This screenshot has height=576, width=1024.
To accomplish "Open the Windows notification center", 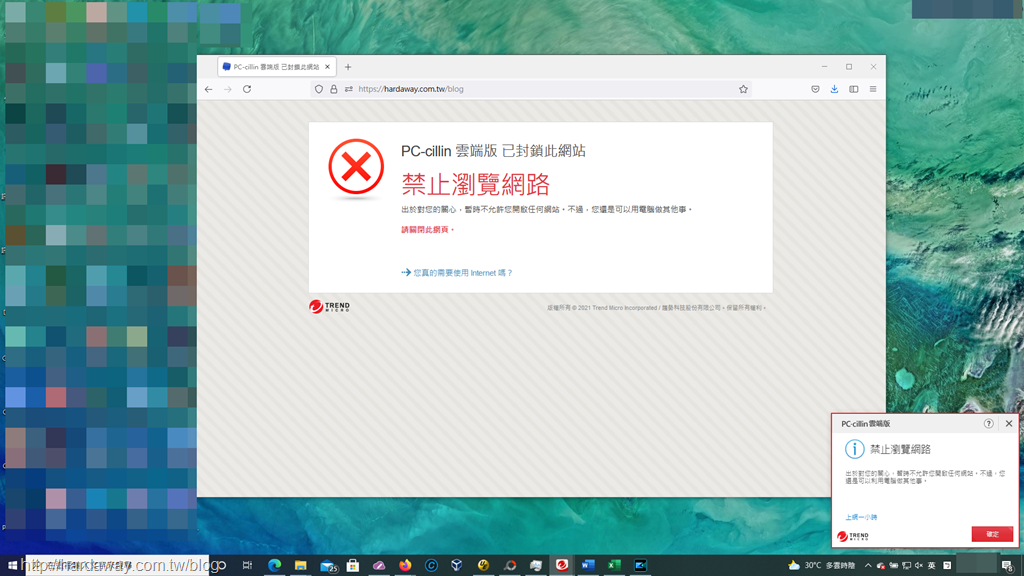I will (1008, 566).
